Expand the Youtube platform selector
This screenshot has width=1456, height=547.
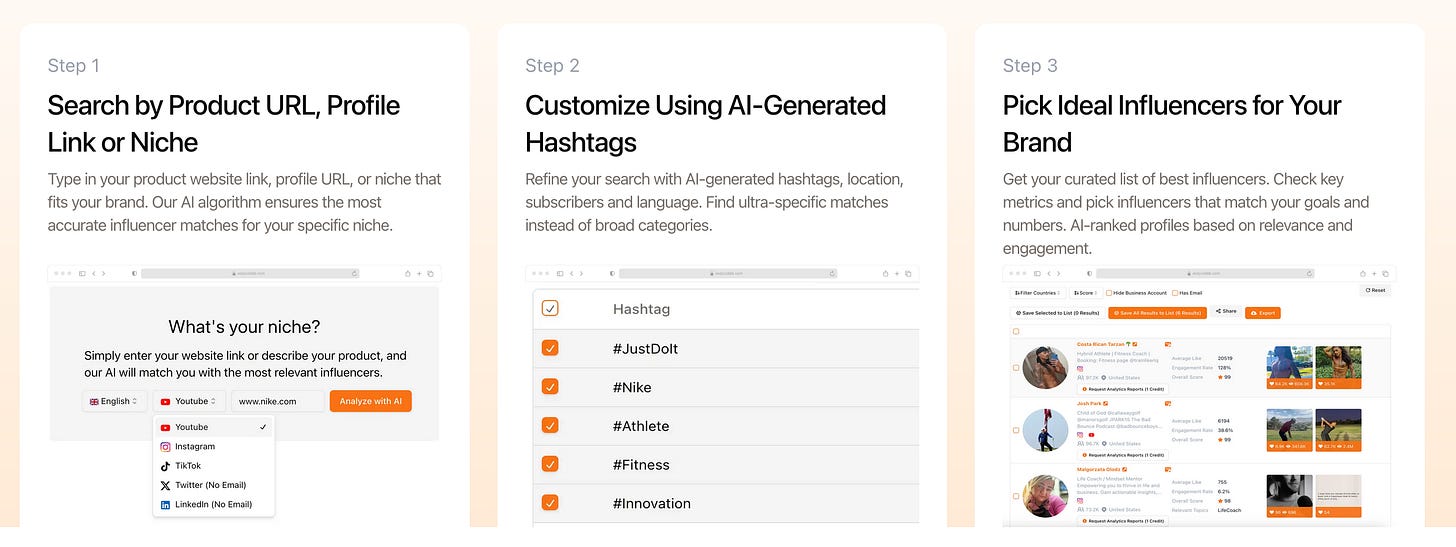click(189, 401)
